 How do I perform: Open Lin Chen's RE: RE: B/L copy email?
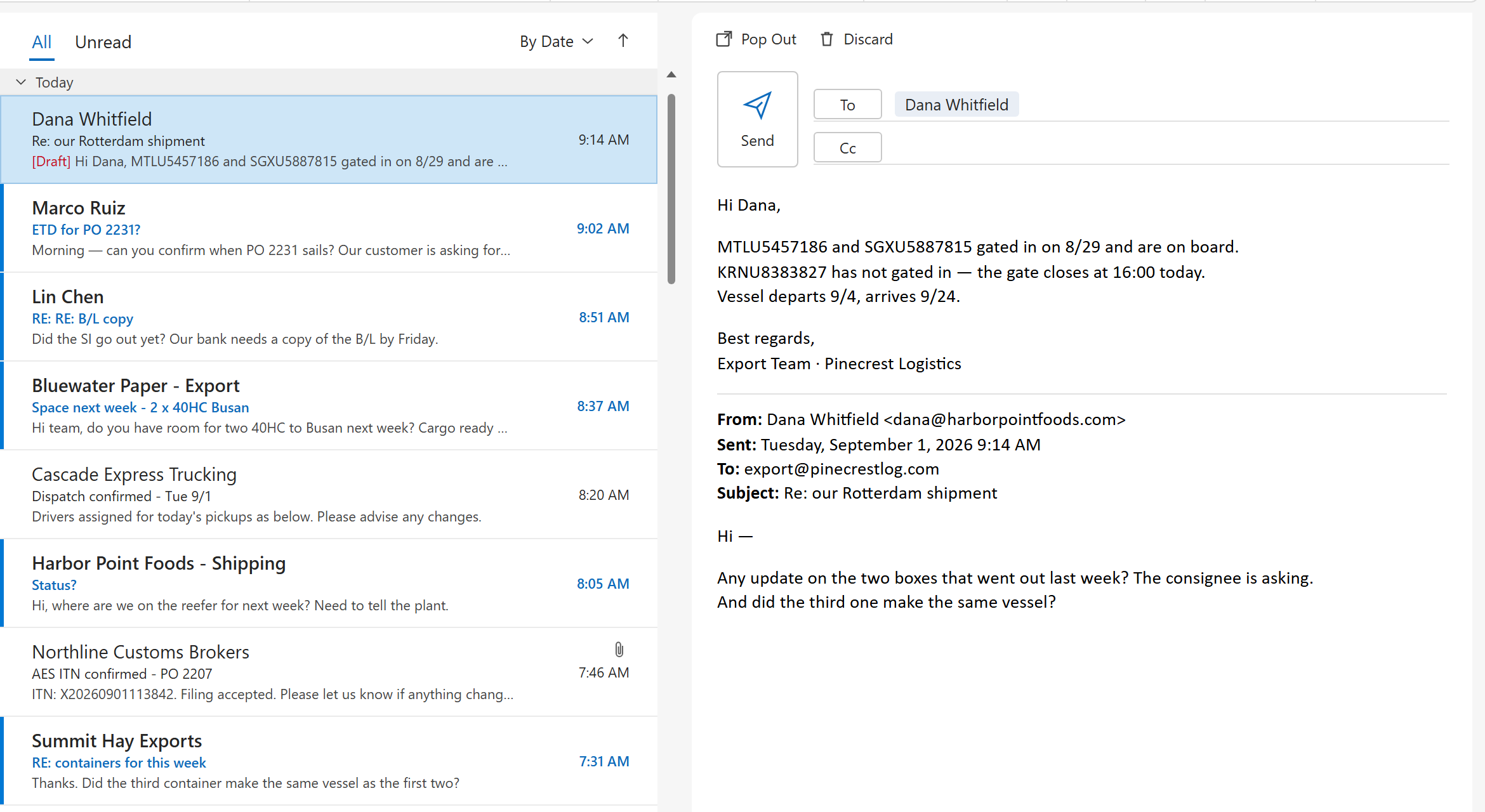329,317
